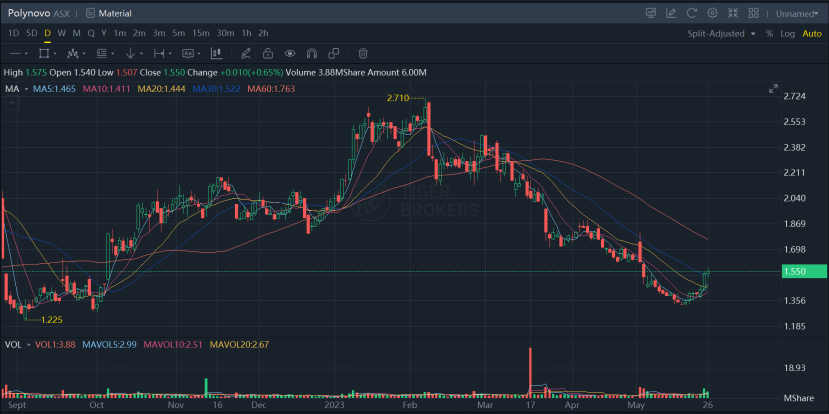Select the measure range tool
This screenshot has width=829, height=414.
[159, 53]
